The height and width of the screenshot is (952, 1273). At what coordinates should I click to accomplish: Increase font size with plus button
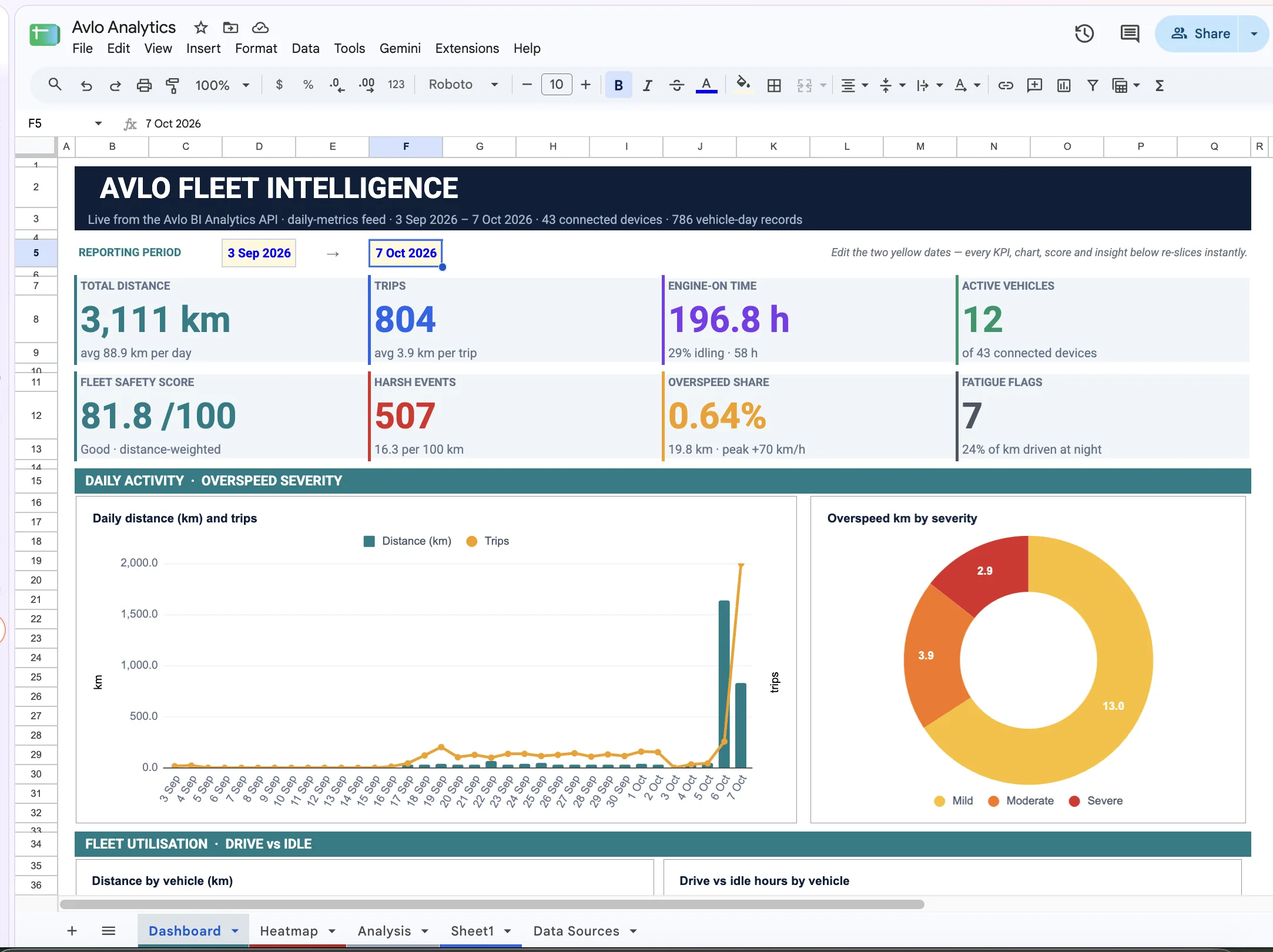(x=585, y=85)
